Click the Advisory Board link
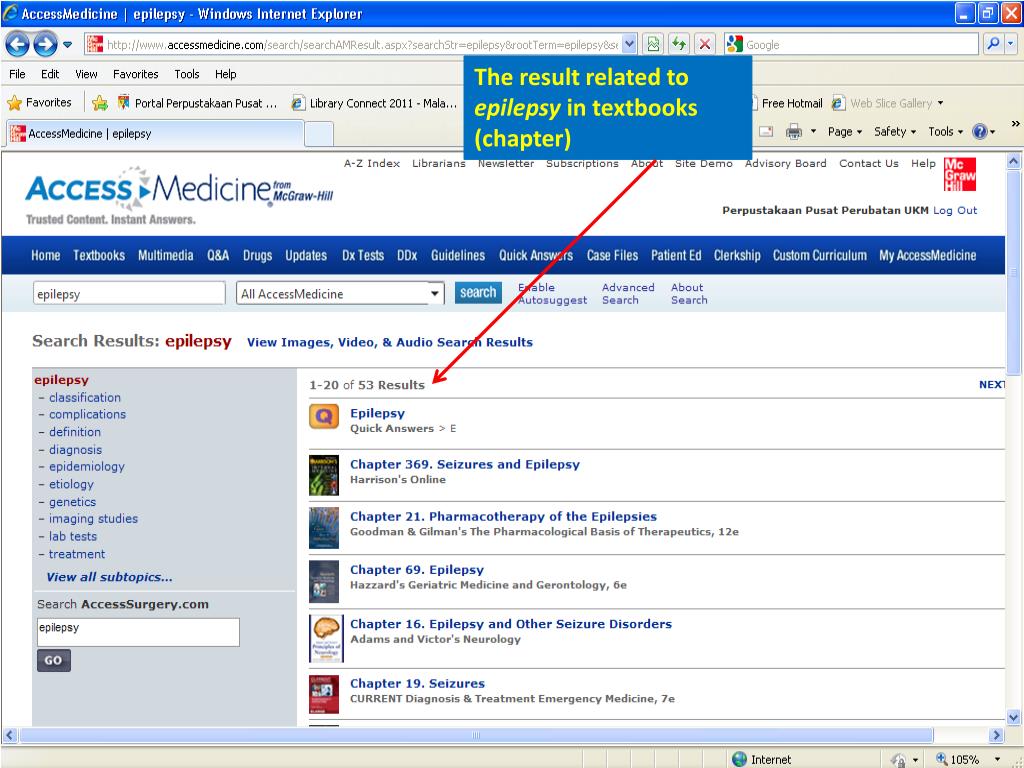The height and width of the screenshot is (768, 1024). coord(786,163)
